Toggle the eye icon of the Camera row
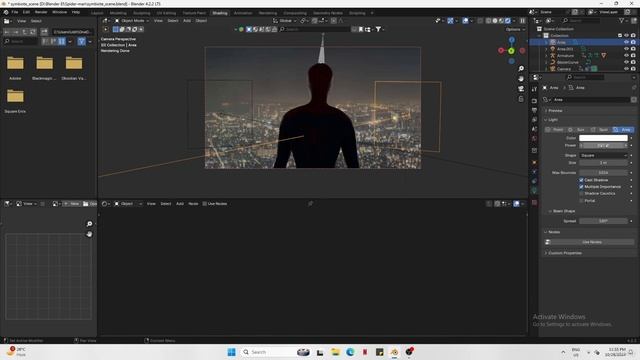The height and width of the screenshot is (360, 640). 626,69
